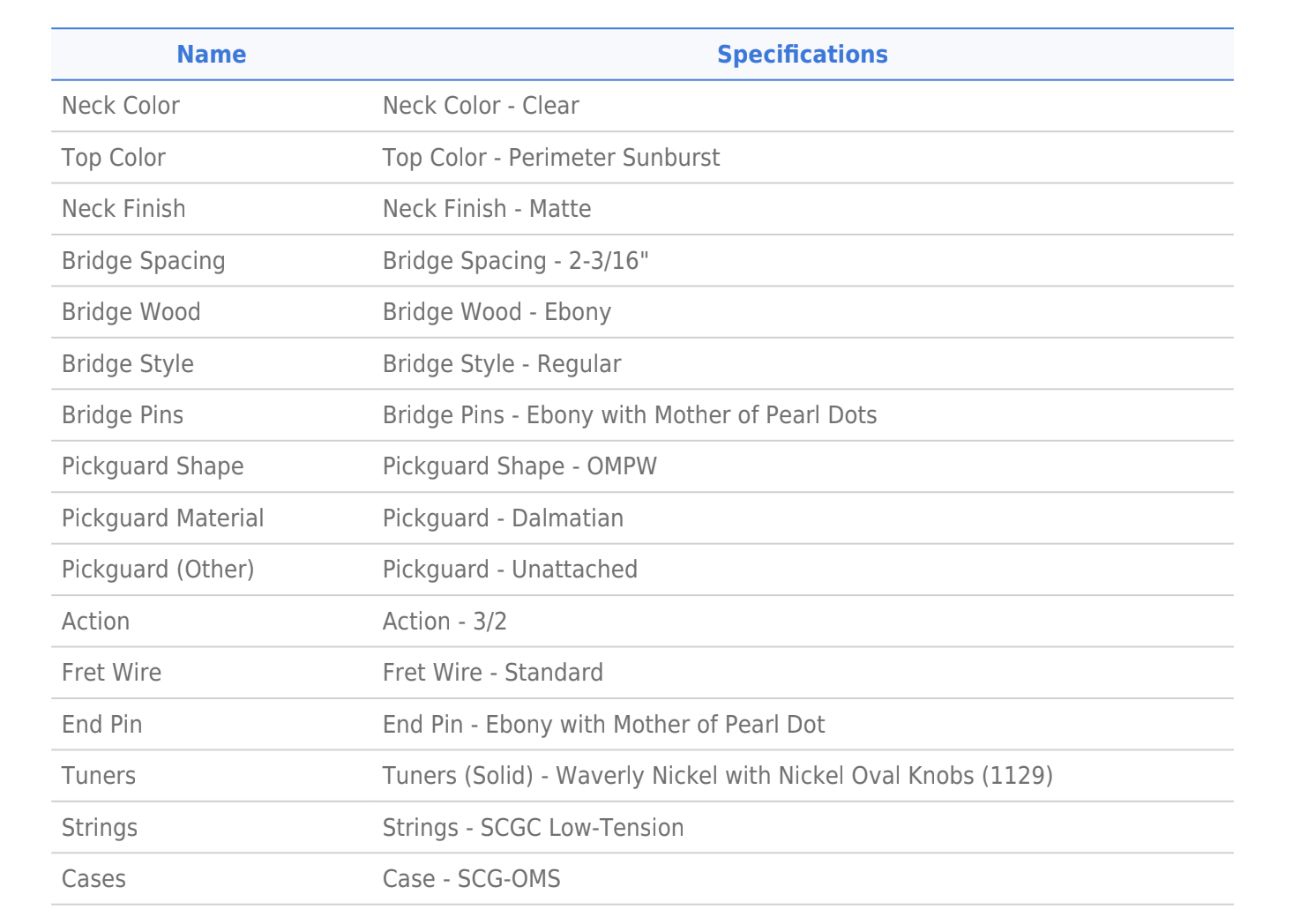The height and width of the screenshot is (924, 1293).
Task: Click the Pickguard Shape row label
Action: click(x=153, y=466)
